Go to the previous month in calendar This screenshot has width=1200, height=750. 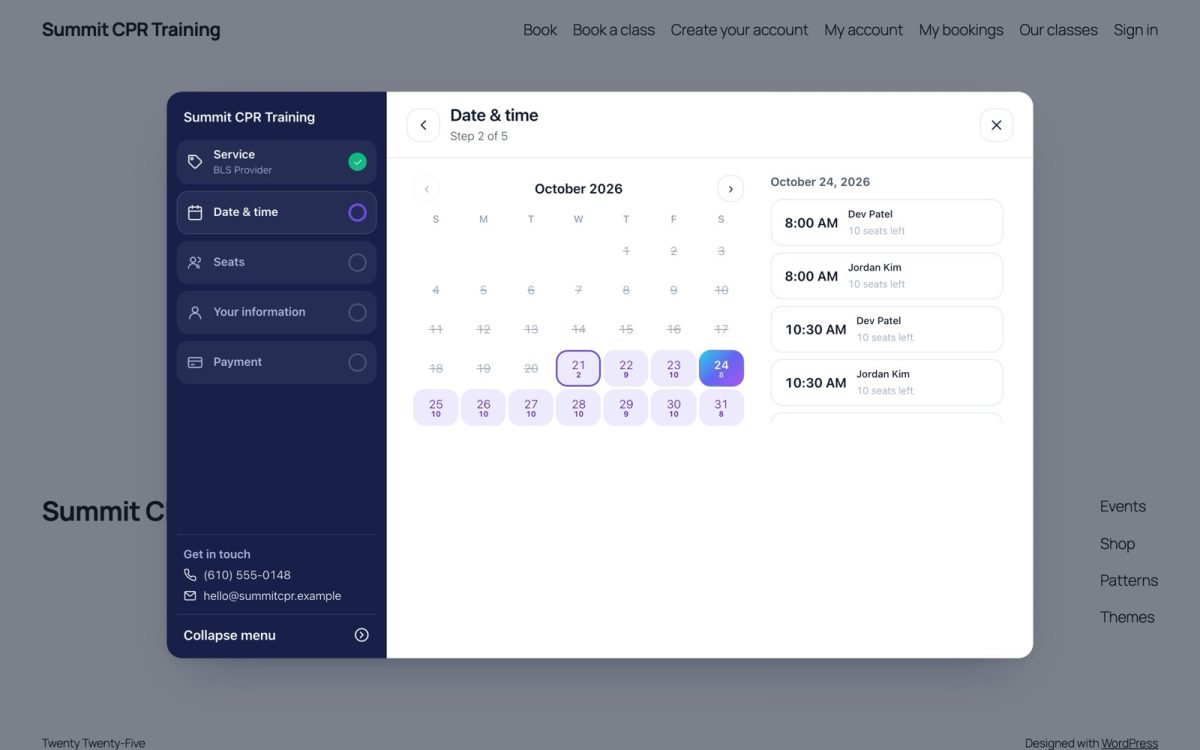427,188
